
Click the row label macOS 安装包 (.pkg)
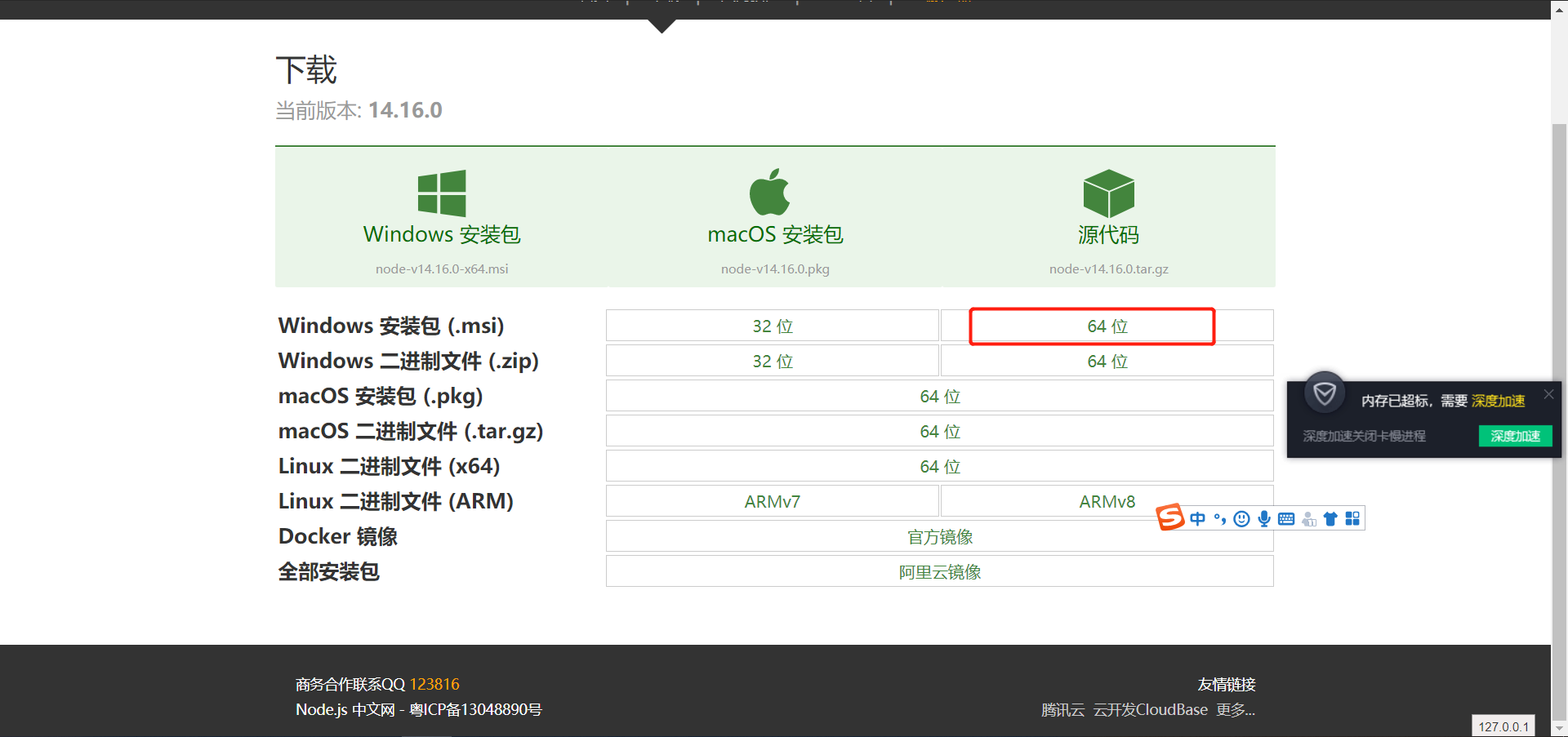point(381,396)
